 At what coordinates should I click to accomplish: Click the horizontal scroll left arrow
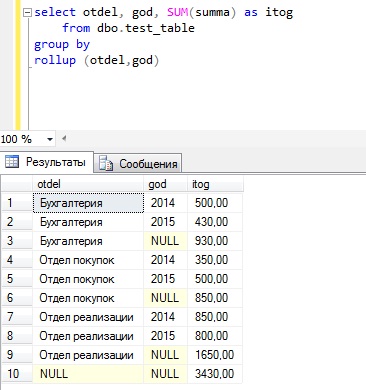[x=64, y=138]
